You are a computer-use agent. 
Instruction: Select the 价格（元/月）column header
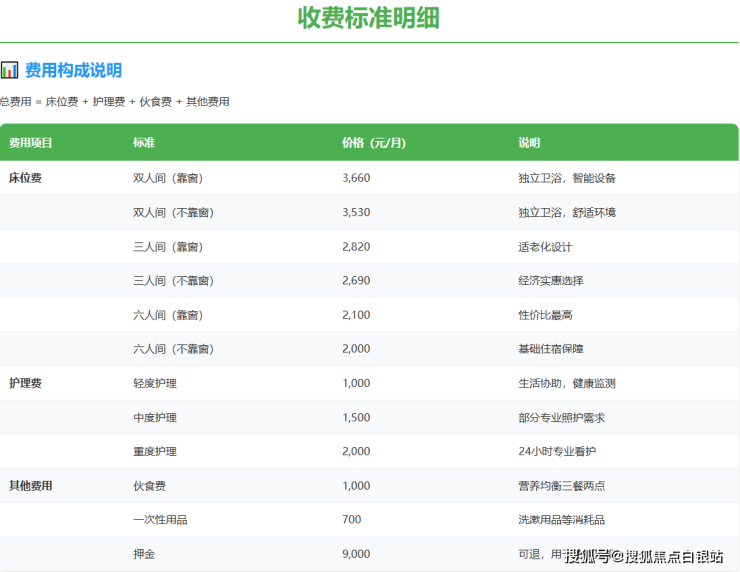373,143
